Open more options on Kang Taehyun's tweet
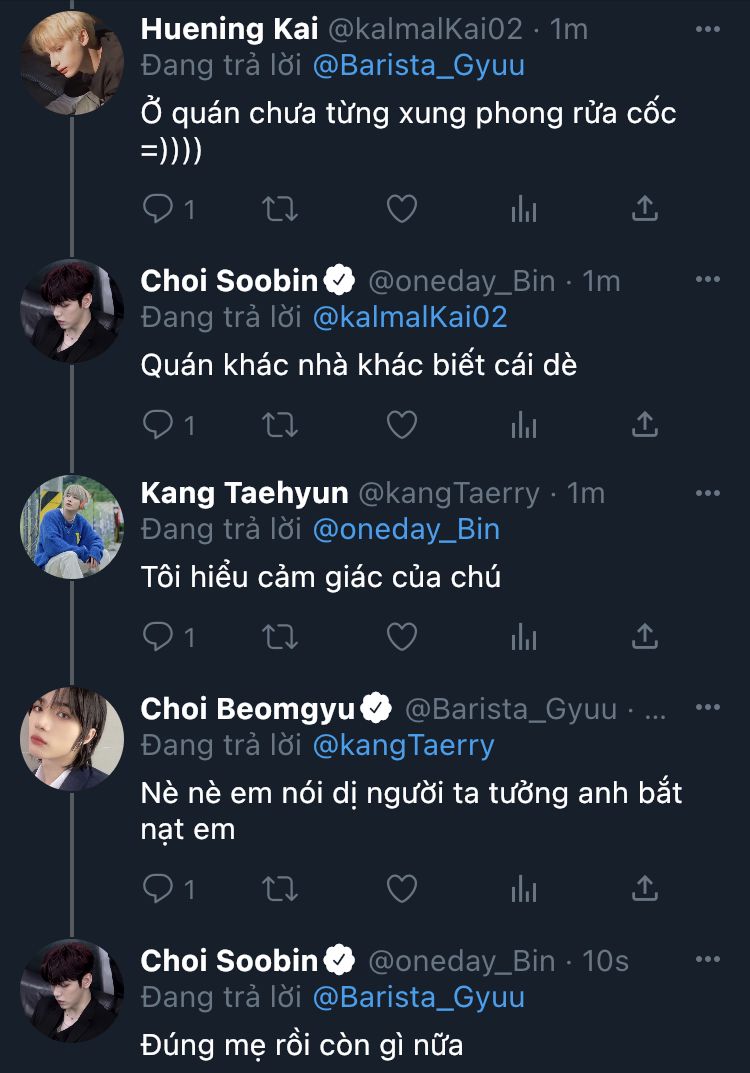The height and width of the screenshot is (1073, 750). (707, 493)
